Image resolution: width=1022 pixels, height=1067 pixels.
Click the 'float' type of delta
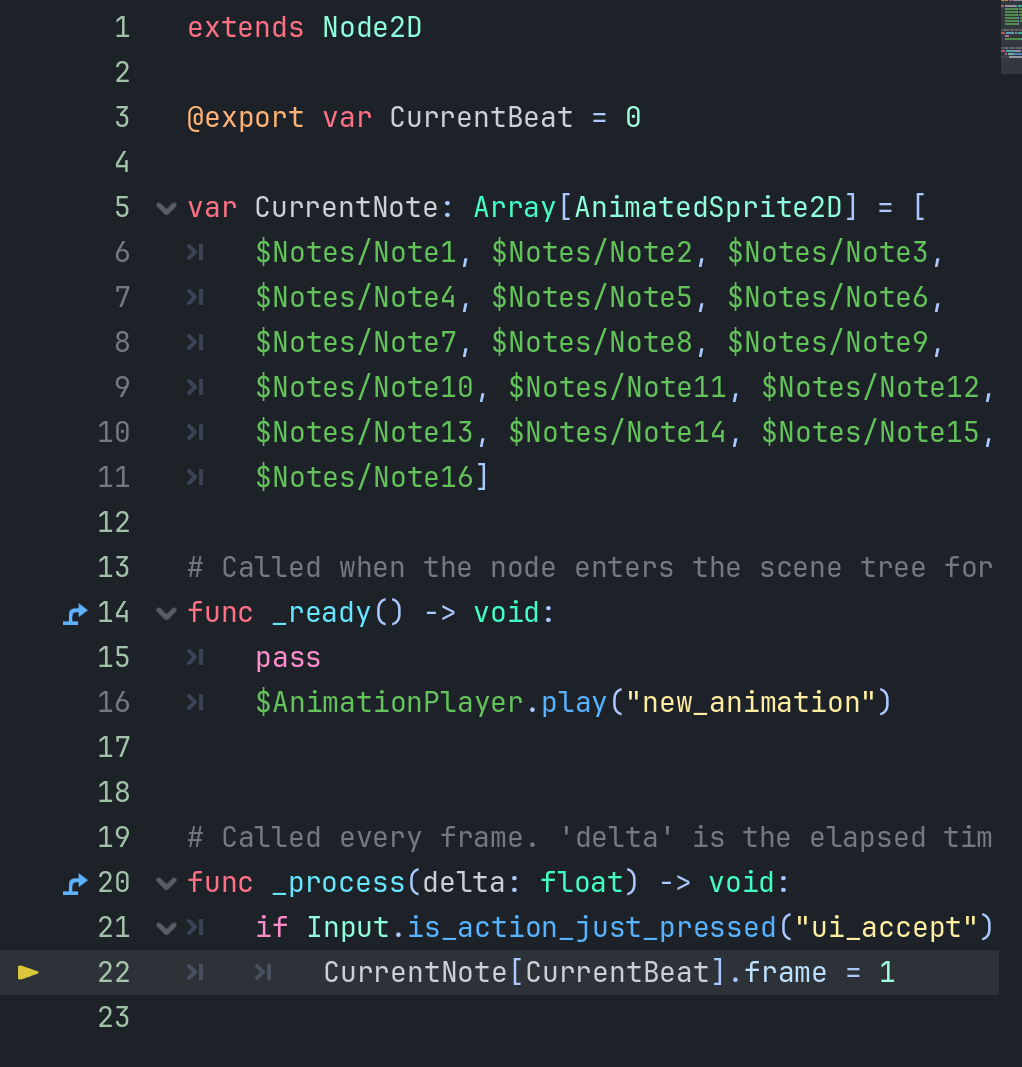click(582, 883)
